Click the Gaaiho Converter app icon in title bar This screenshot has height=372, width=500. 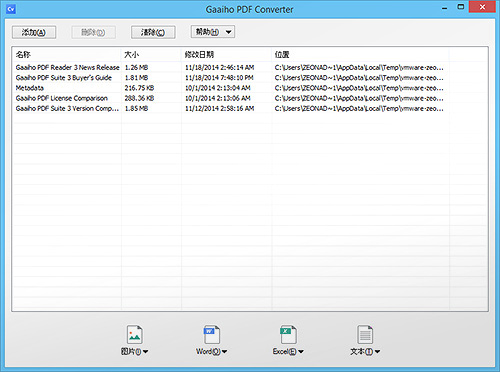tap(11, 9)
